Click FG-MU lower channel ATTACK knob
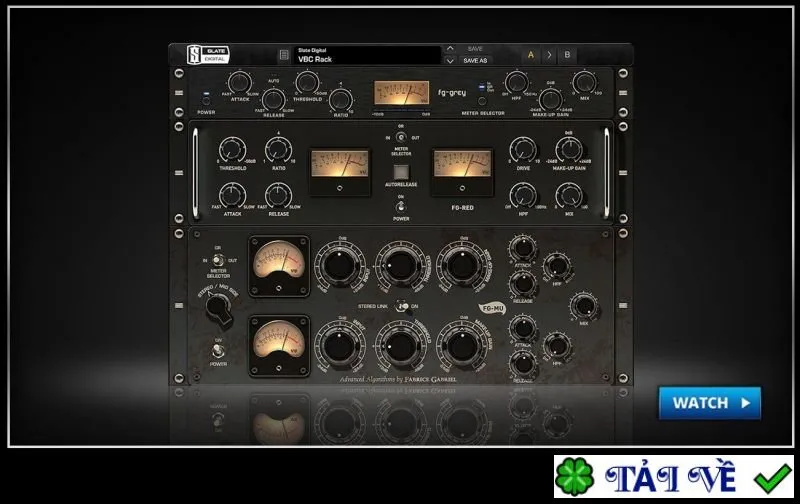The width and height of the screenshot is (800, 504). 523,329
